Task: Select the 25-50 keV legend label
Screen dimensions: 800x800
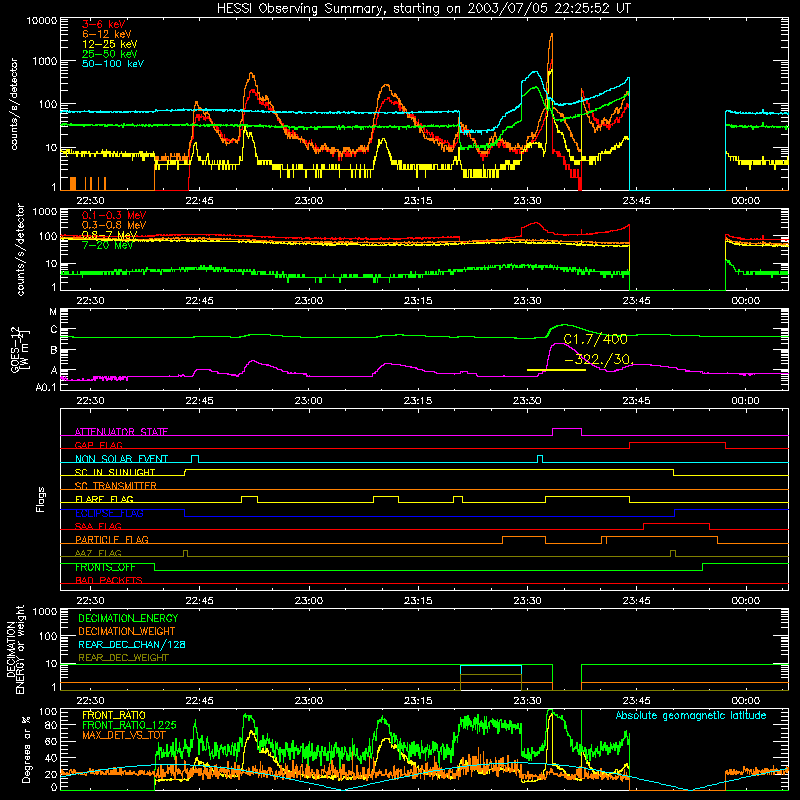Action: (110, 54)
